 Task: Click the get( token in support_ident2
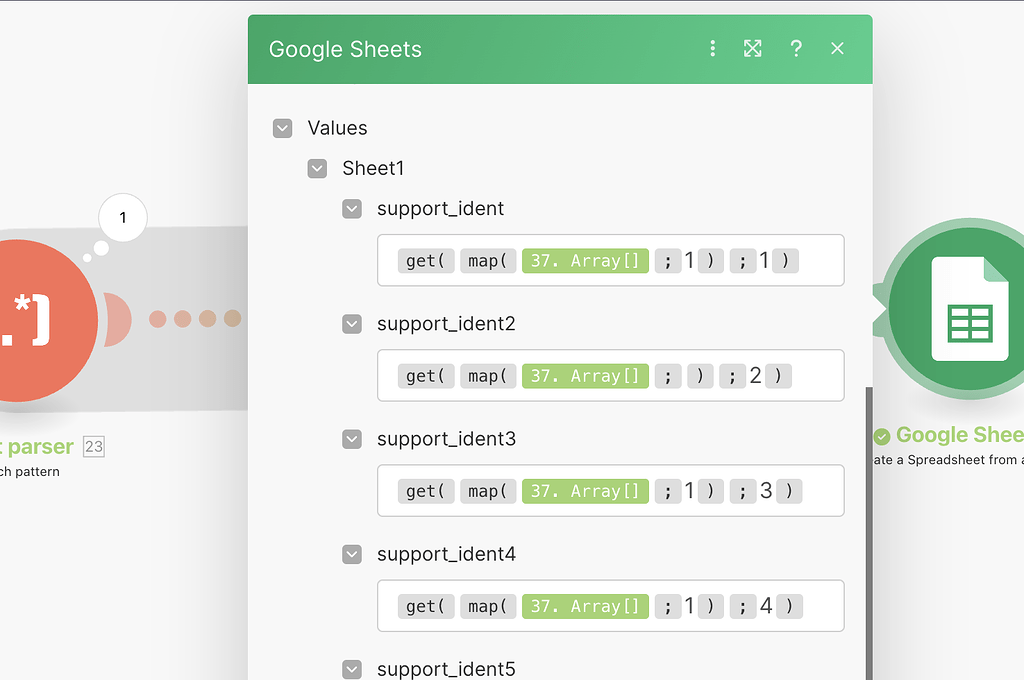pos(425,375)
